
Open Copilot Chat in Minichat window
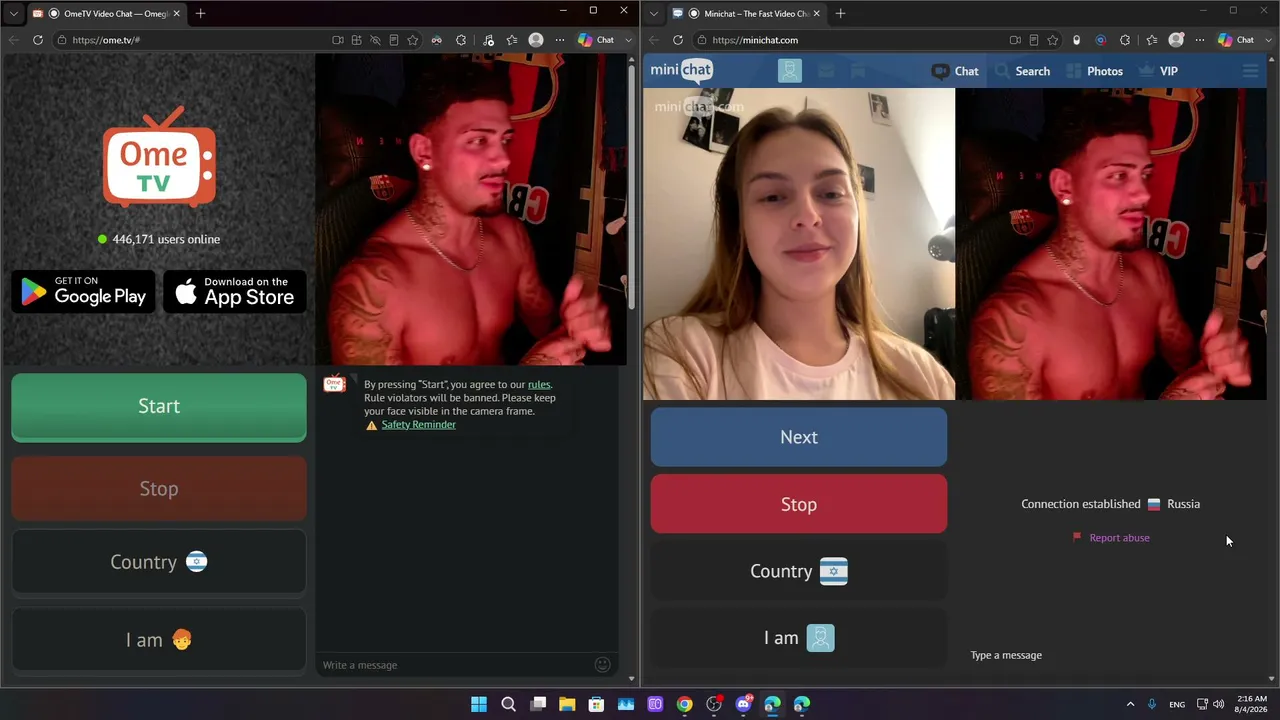(1236, 40)
